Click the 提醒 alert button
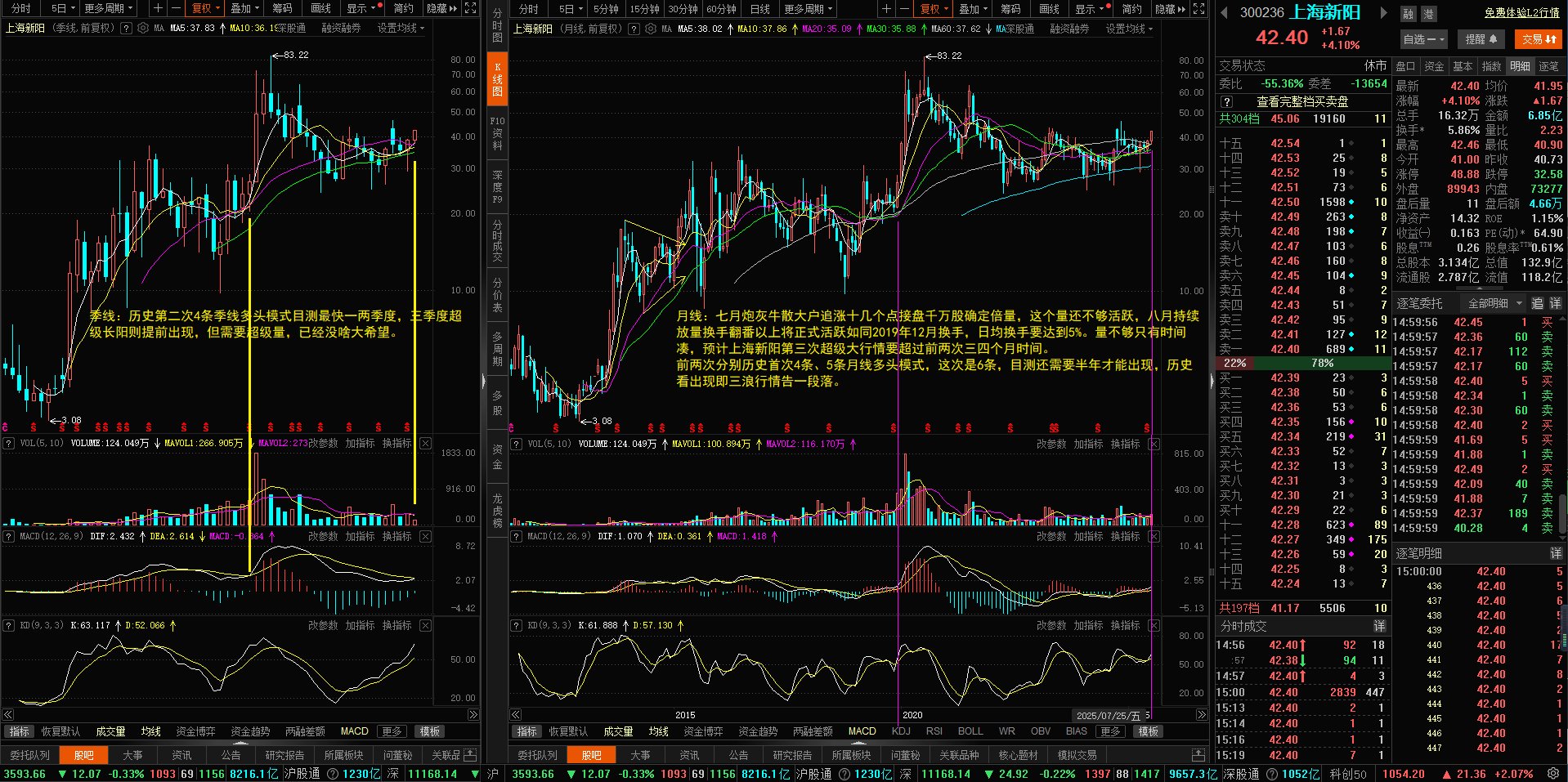 click(1481, 39)
